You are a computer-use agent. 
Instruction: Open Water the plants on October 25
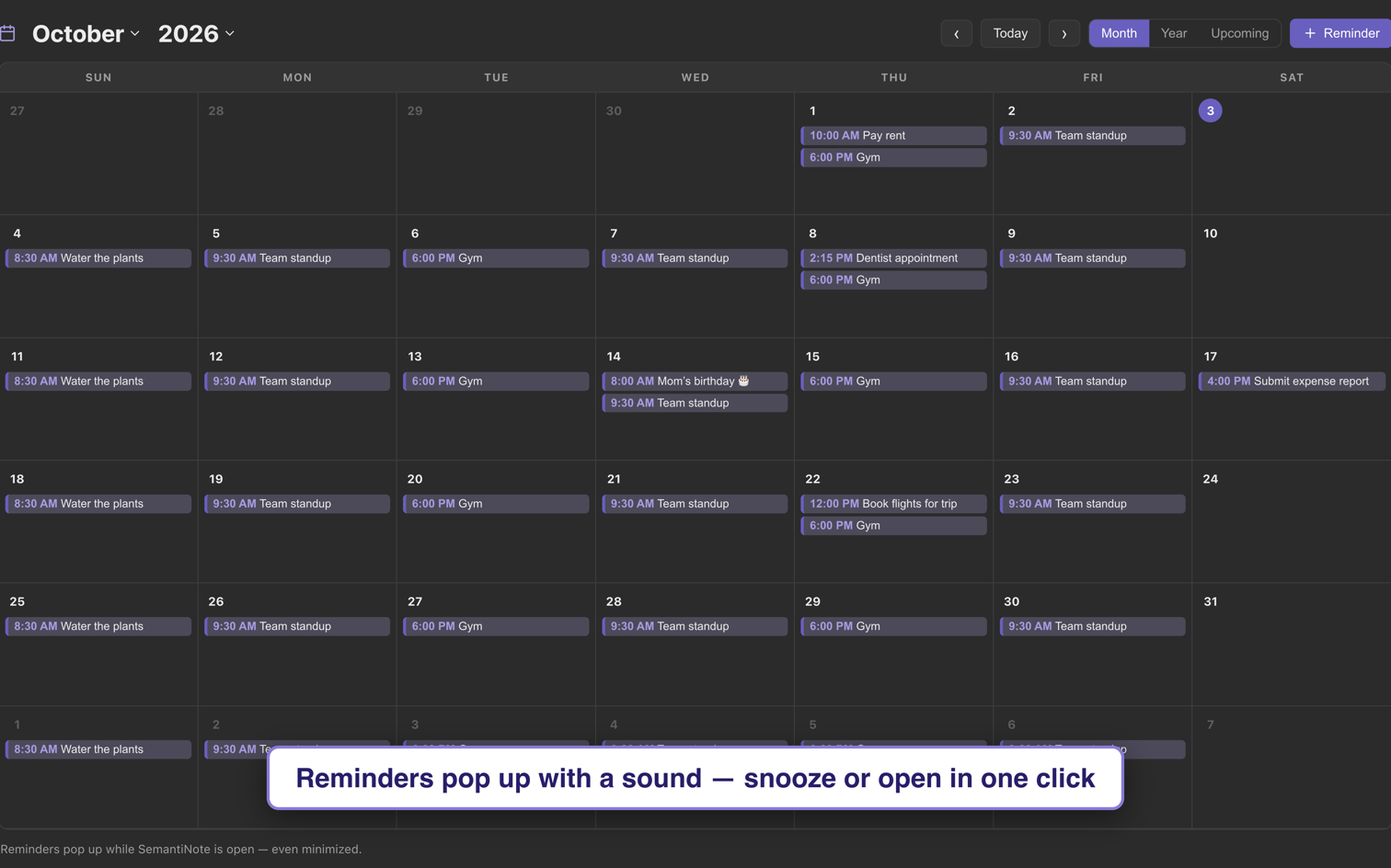98,626
